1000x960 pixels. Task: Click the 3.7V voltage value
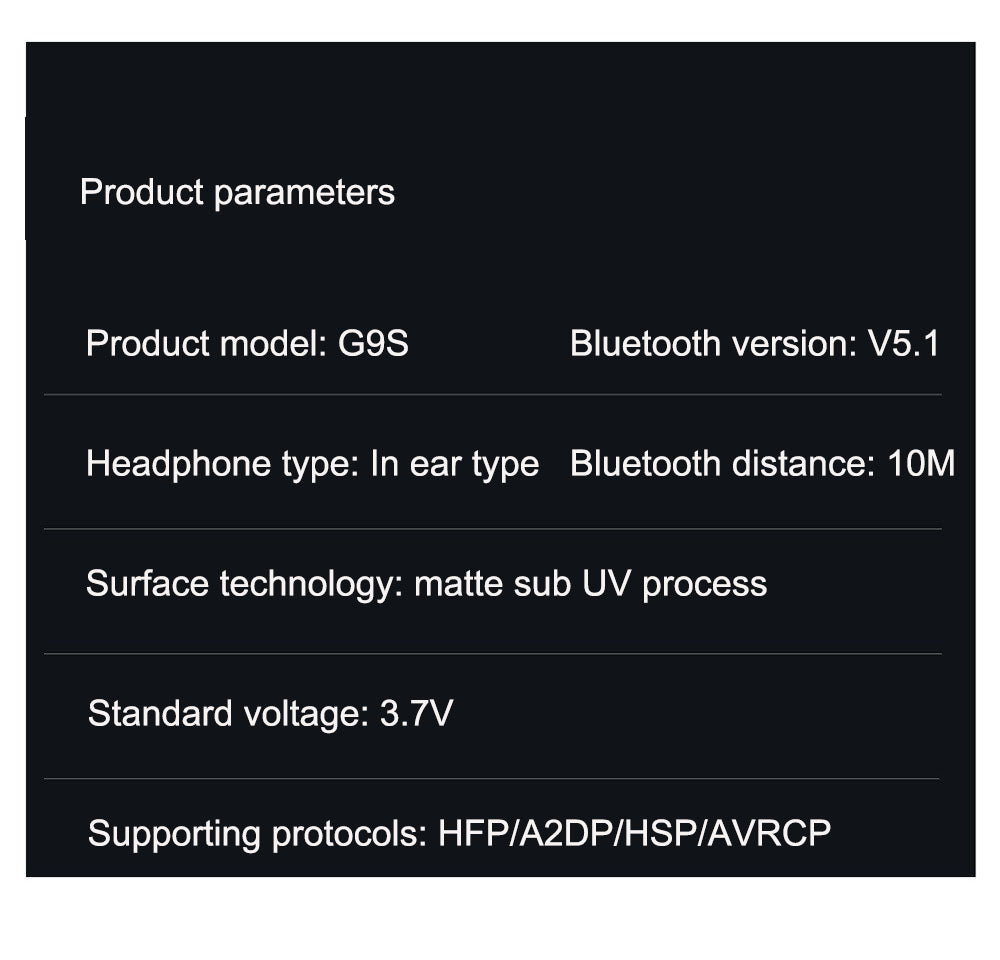tap(416, 714)
